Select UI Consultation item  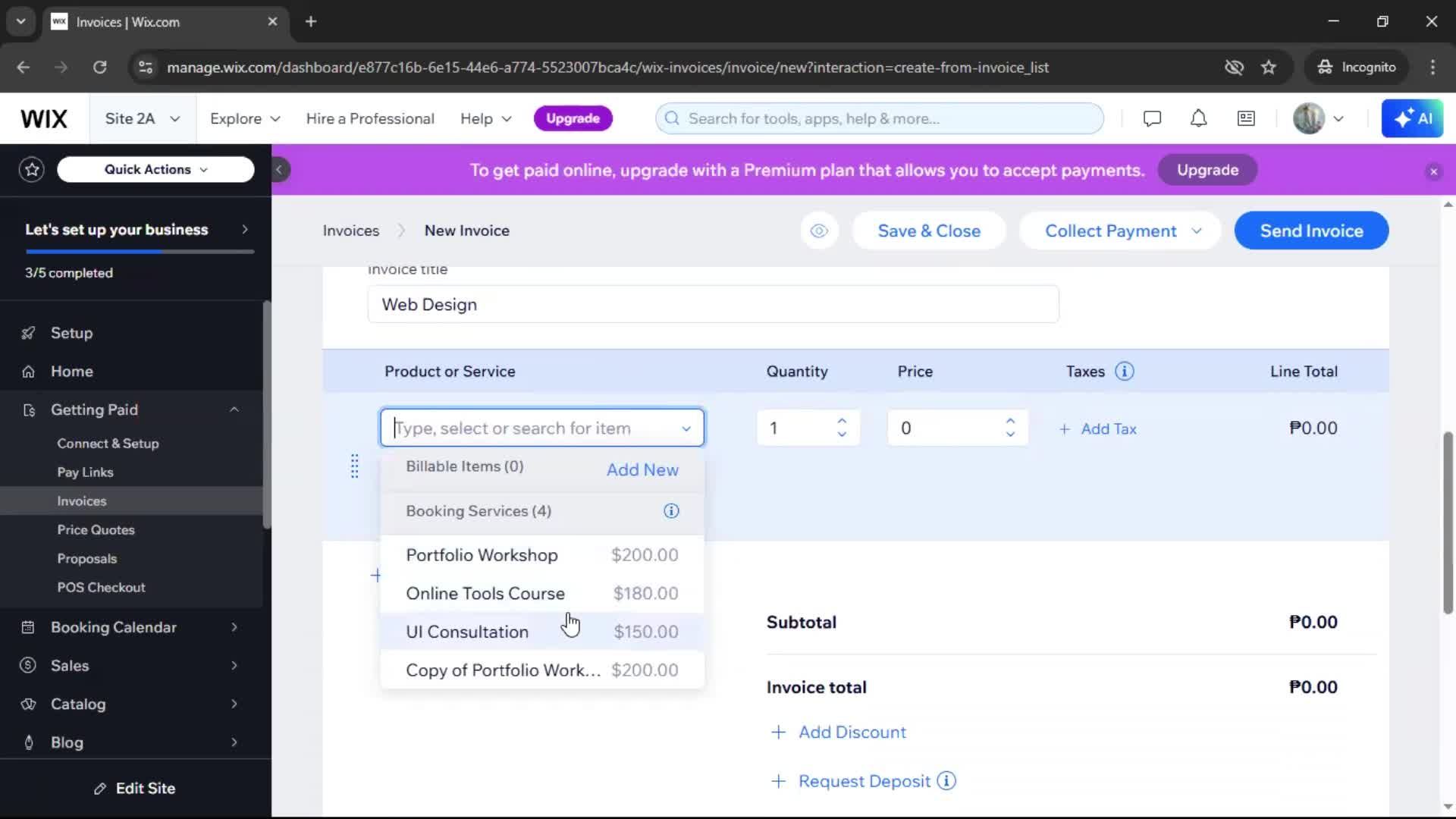[541, 632]
